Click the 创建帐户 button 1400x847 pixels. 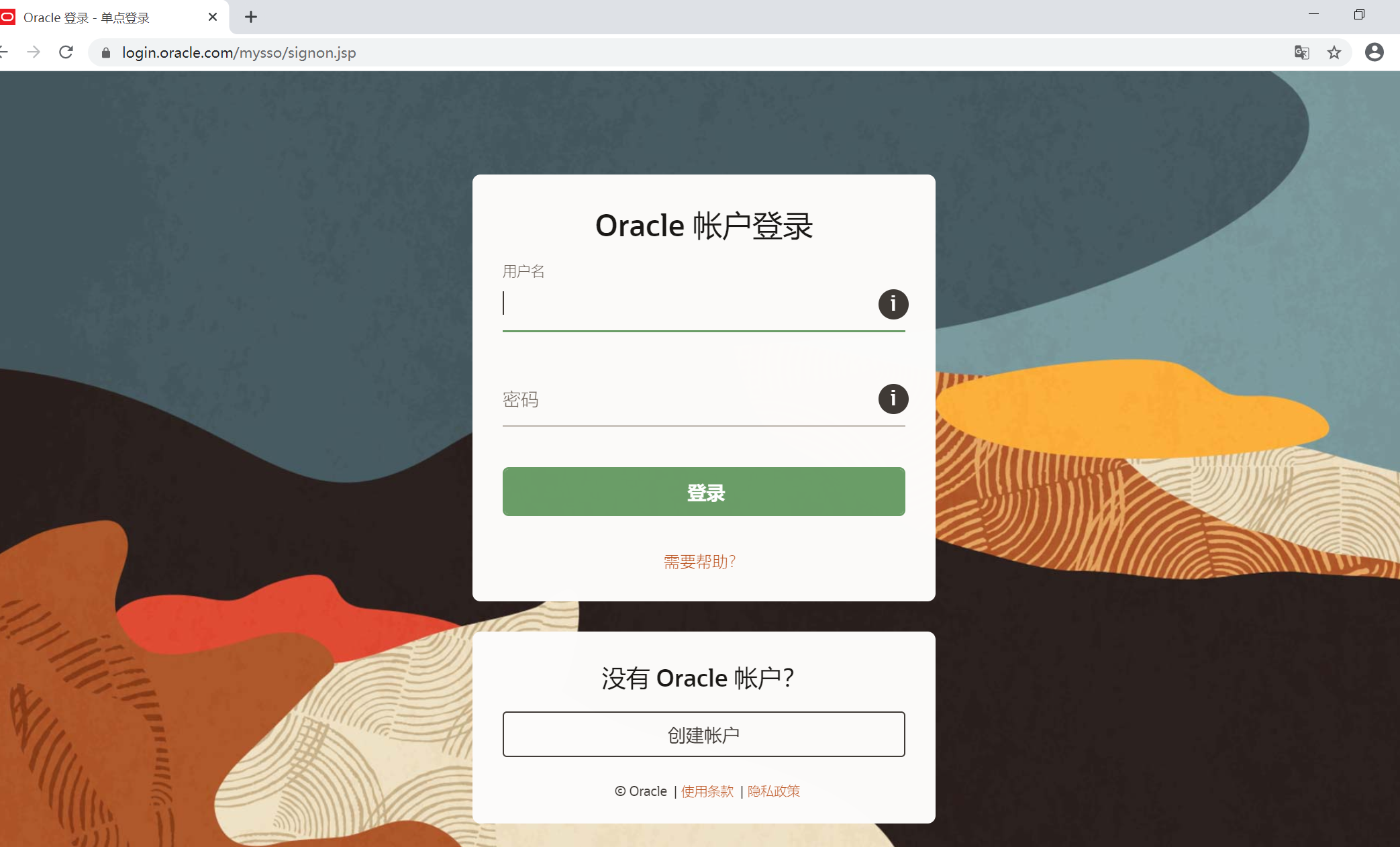tap(703, 734)
